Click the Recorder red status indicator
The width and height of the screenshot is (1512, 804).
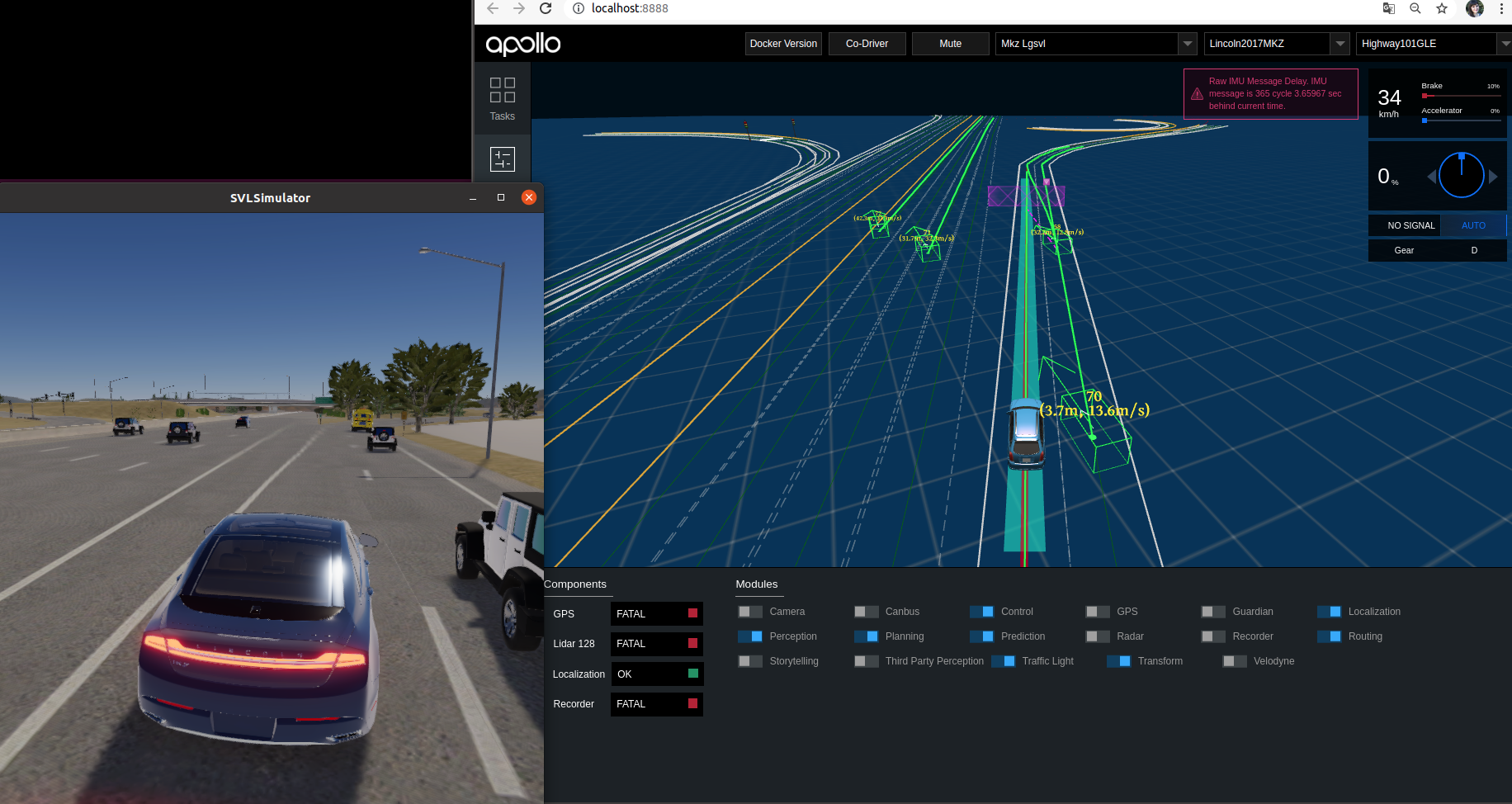pyautogui.click(x=692, y=703)
